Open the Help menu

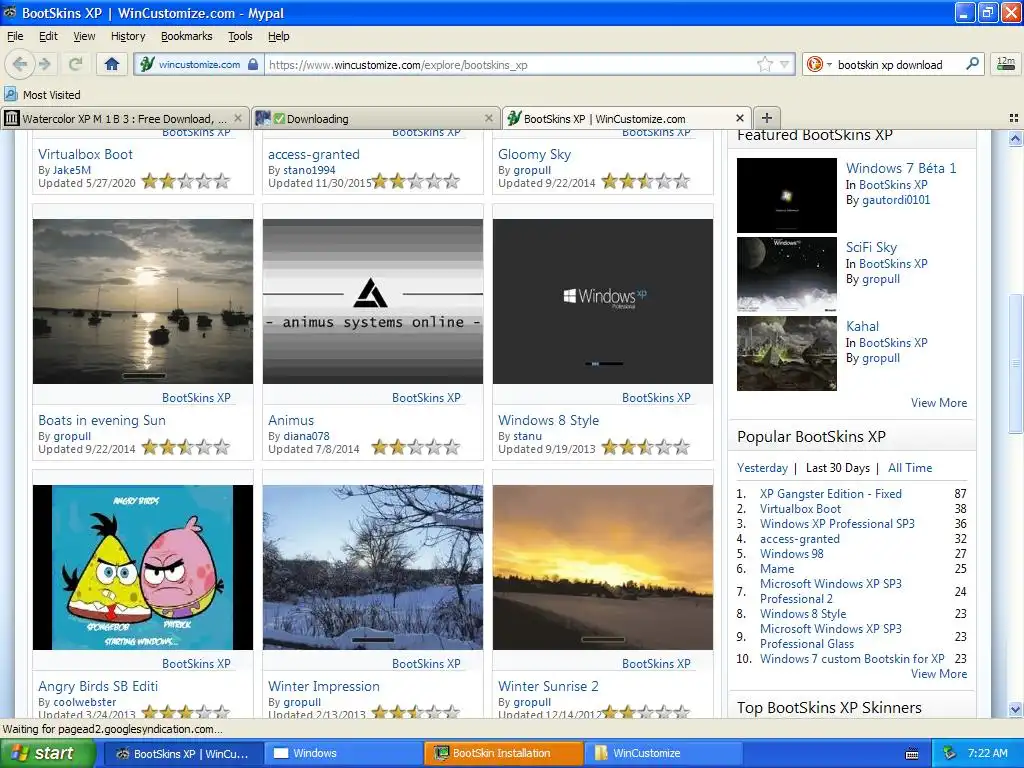tap(279, 36)
